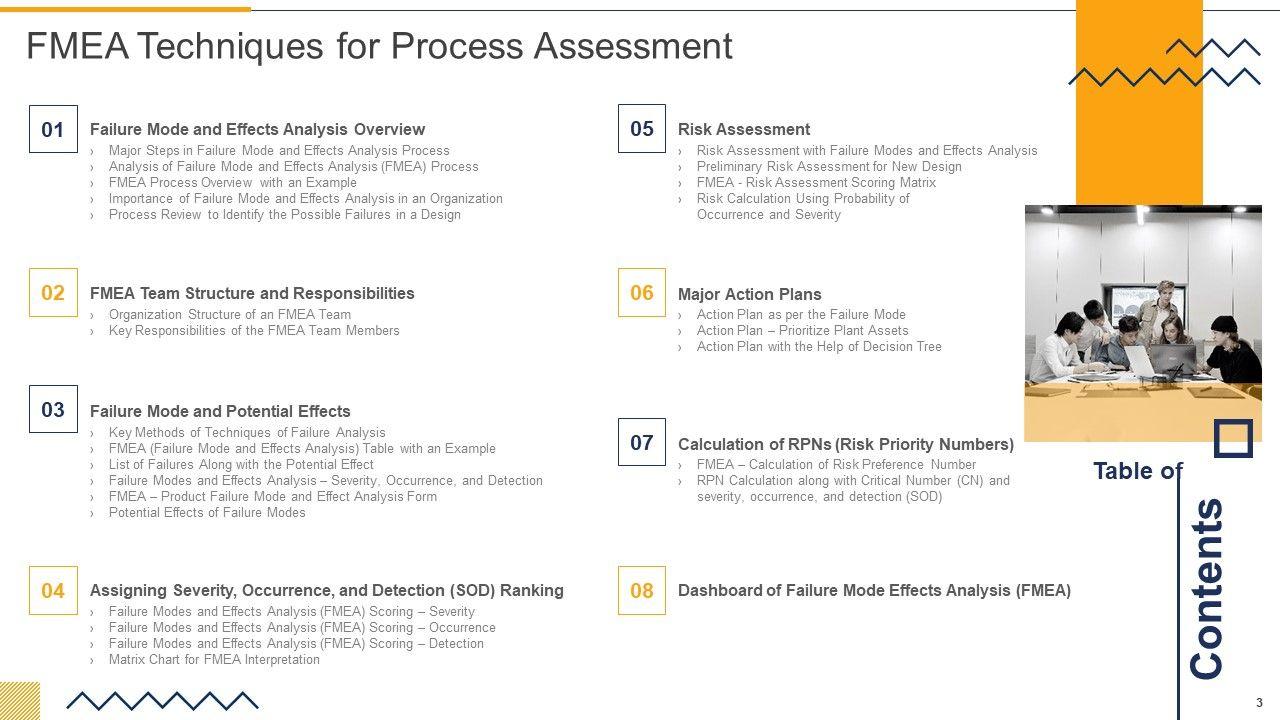The height and width of the screenshot is (720, 1280).
Task: Click chevron beside "Preliminary Risk Assessment for New Design"
Action: [681, 167]
